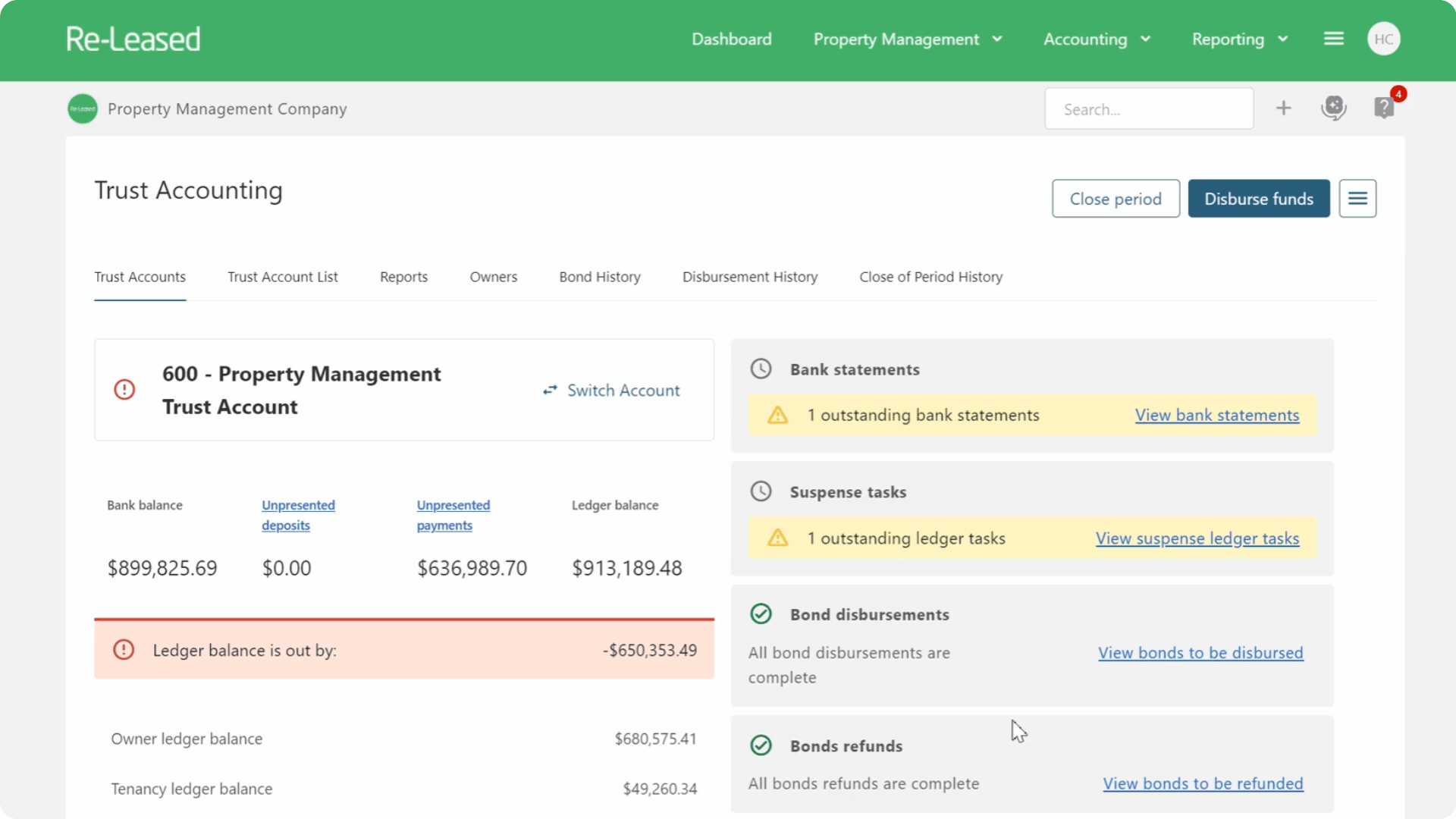Click red alert icon in ledger out-by banner

coord(124,650)
